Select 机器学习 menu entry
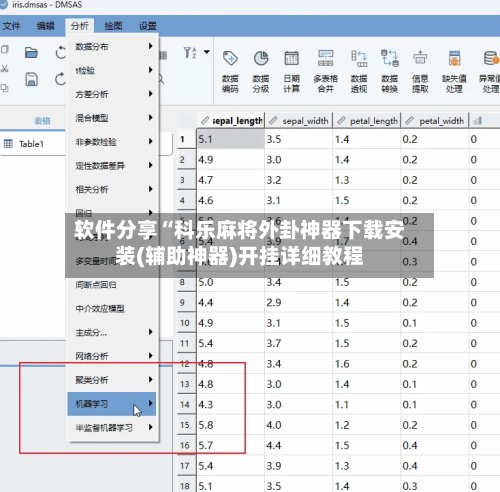Image resolution: width=500 pixels, height=492 pixels. pyautogui.click(x=112, y=404)
